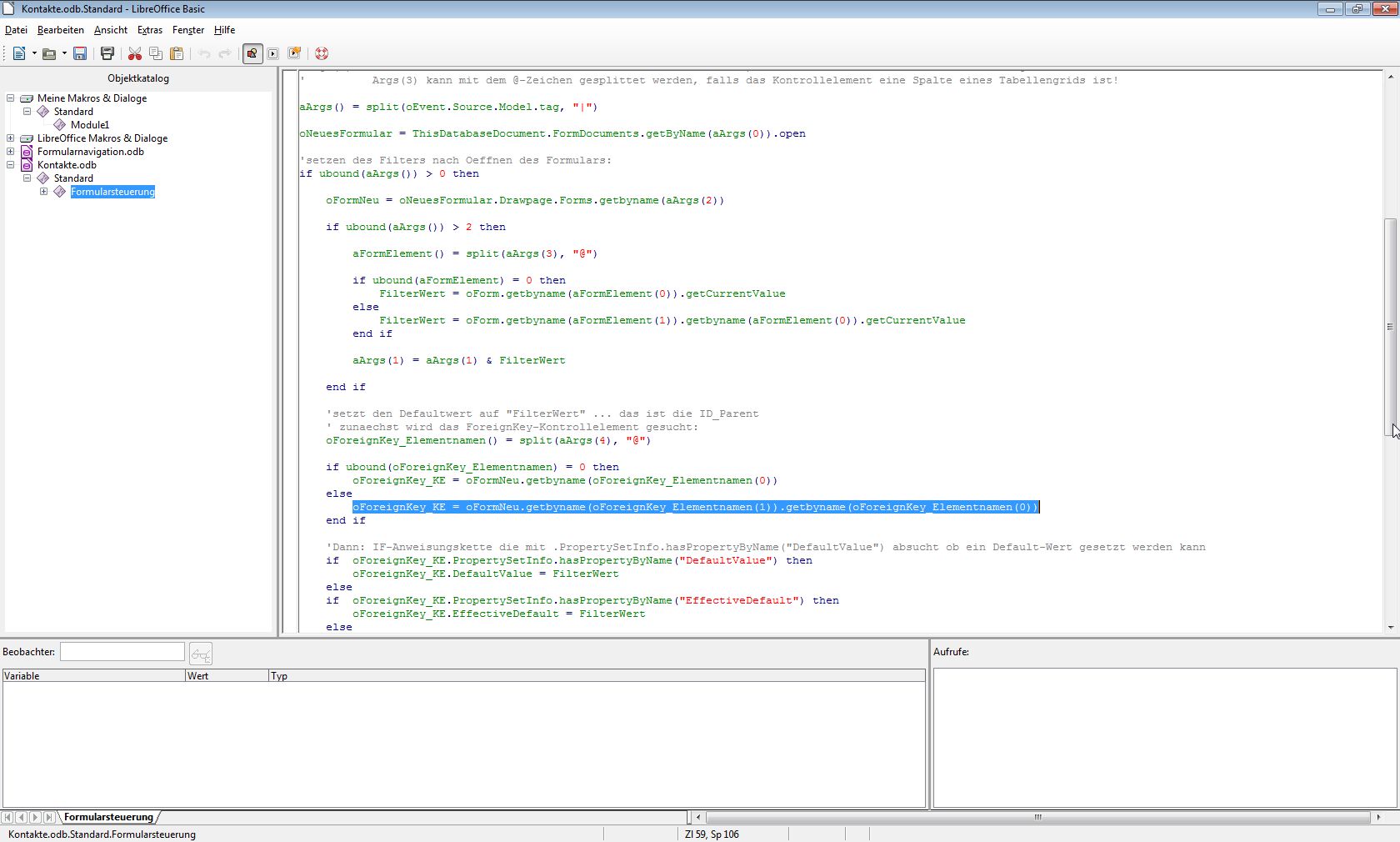
Task: Click last-tab navigation arrow
Action: pyautogui.click(x=49, y=818)
